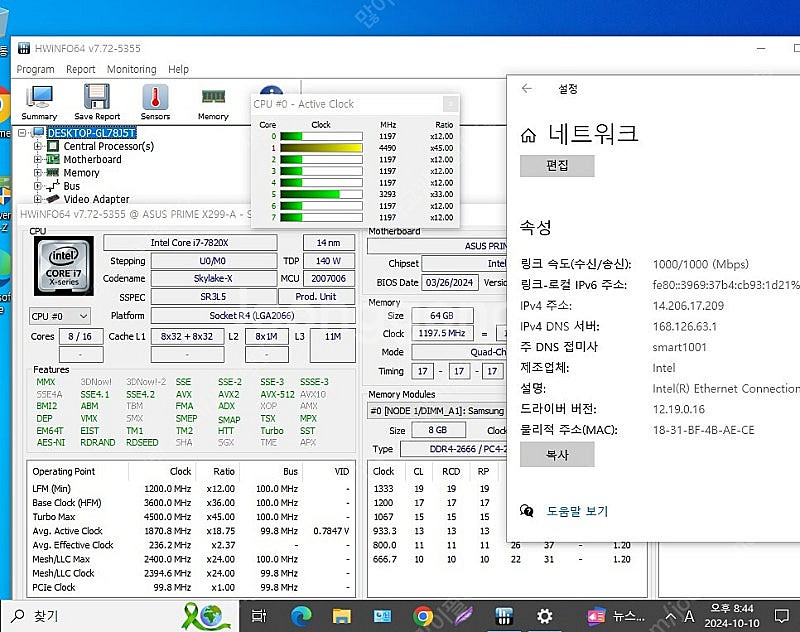
Task: Switch to HWiNFO64 taskbar icon
Action: click(x=504, y=616)
